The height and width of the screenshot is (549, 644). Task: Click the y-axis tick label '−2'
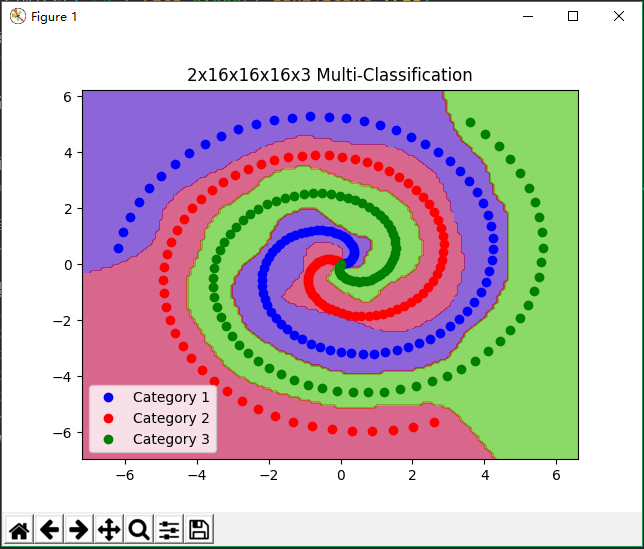pos(62,321)
